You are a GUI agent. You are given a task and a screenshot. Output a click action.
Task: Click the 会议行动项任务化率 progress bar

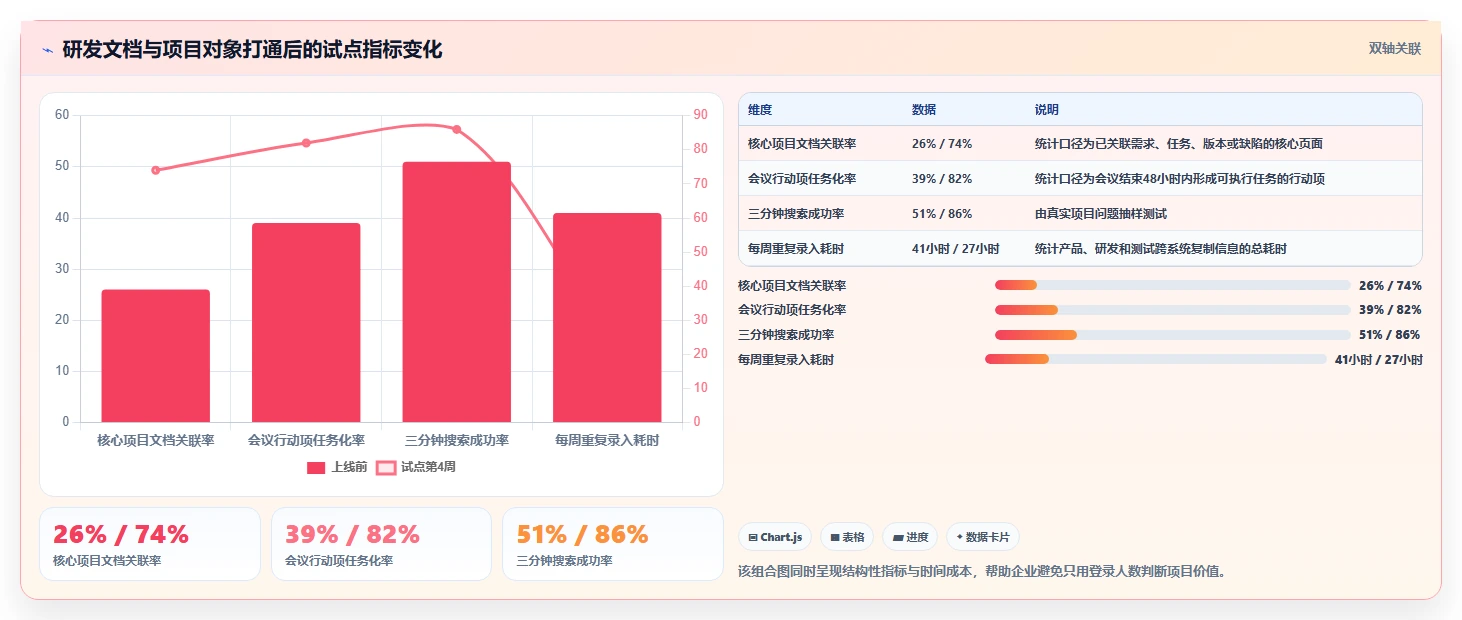coord(1172,310)
